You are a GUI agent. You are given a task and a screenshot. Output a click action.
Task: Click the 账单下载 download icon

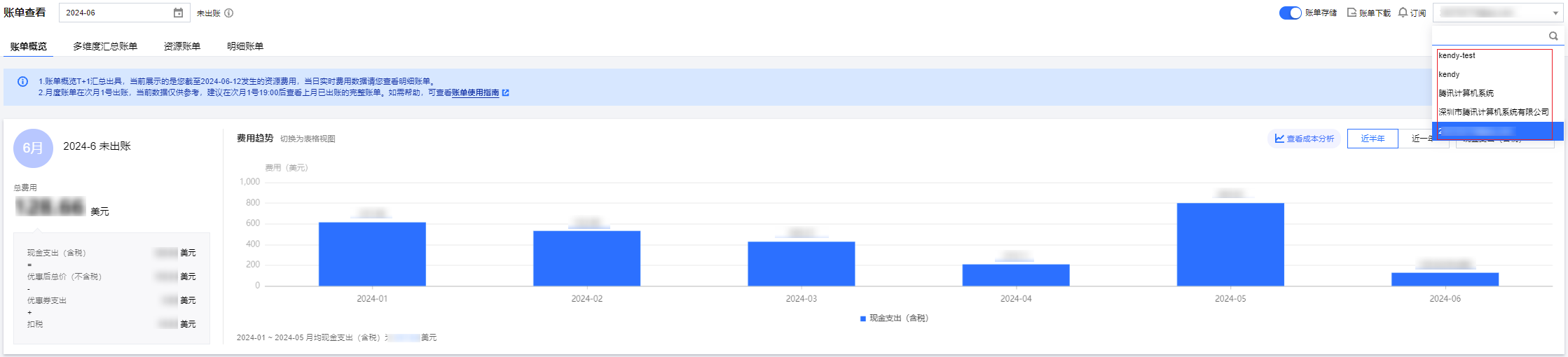click(x=1352, y=13)
